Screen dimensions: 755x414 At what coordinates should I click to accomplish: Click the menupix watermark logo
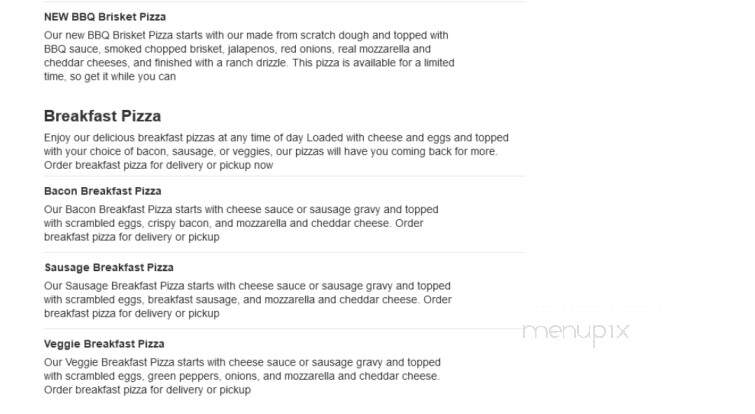click(576, 332)
